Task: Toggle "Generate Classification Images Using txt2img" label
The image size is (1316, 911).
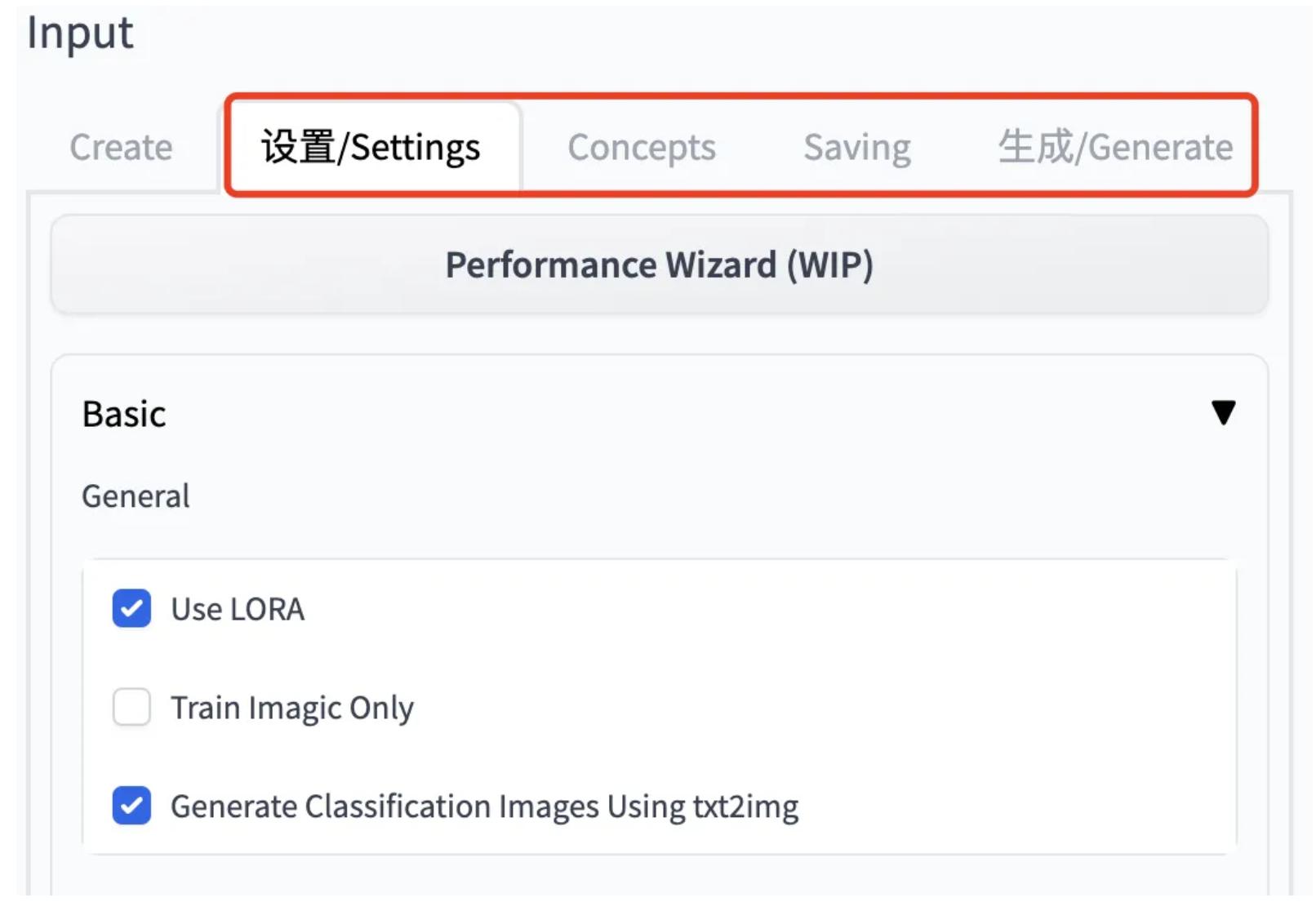Action: tap(484, 807)
